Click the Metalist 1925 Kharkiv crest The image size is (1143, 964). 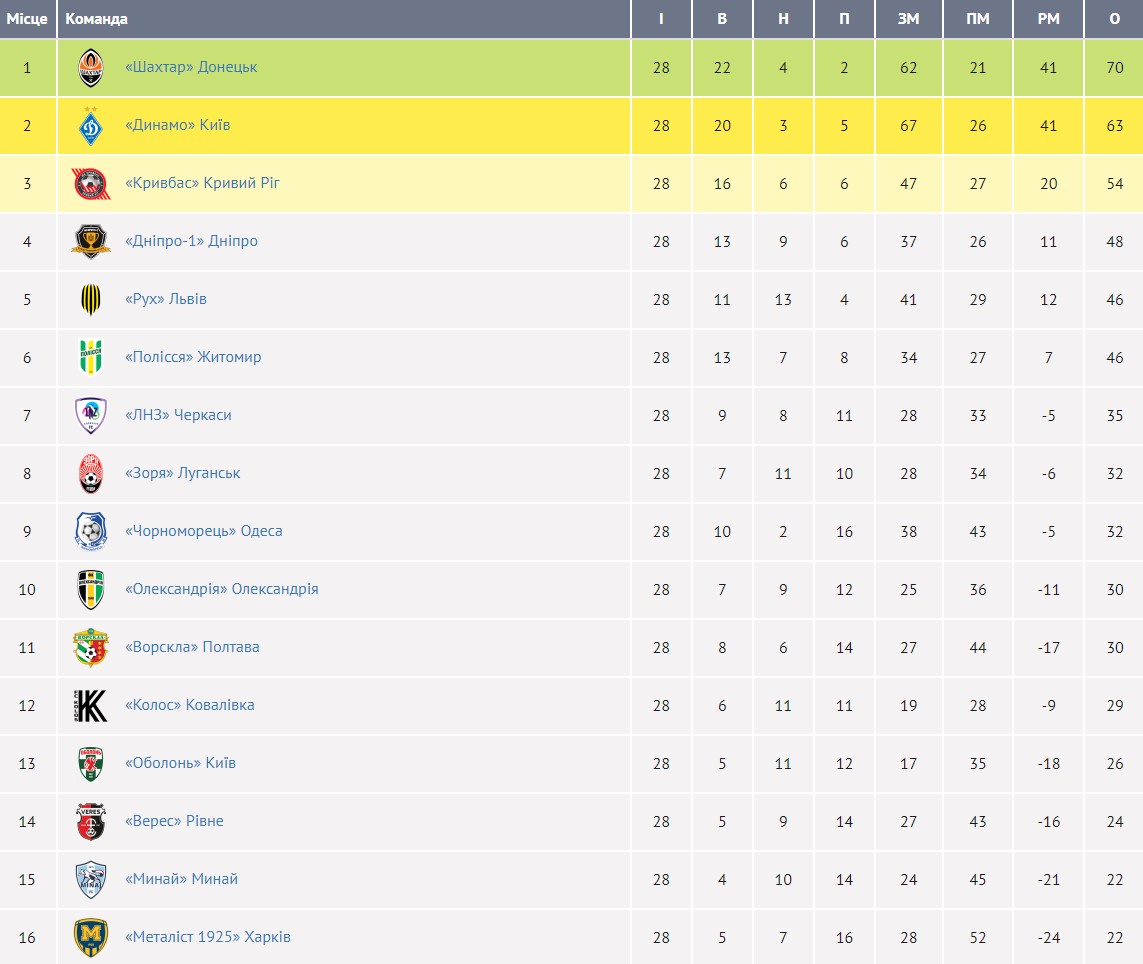tap(91, 938)
